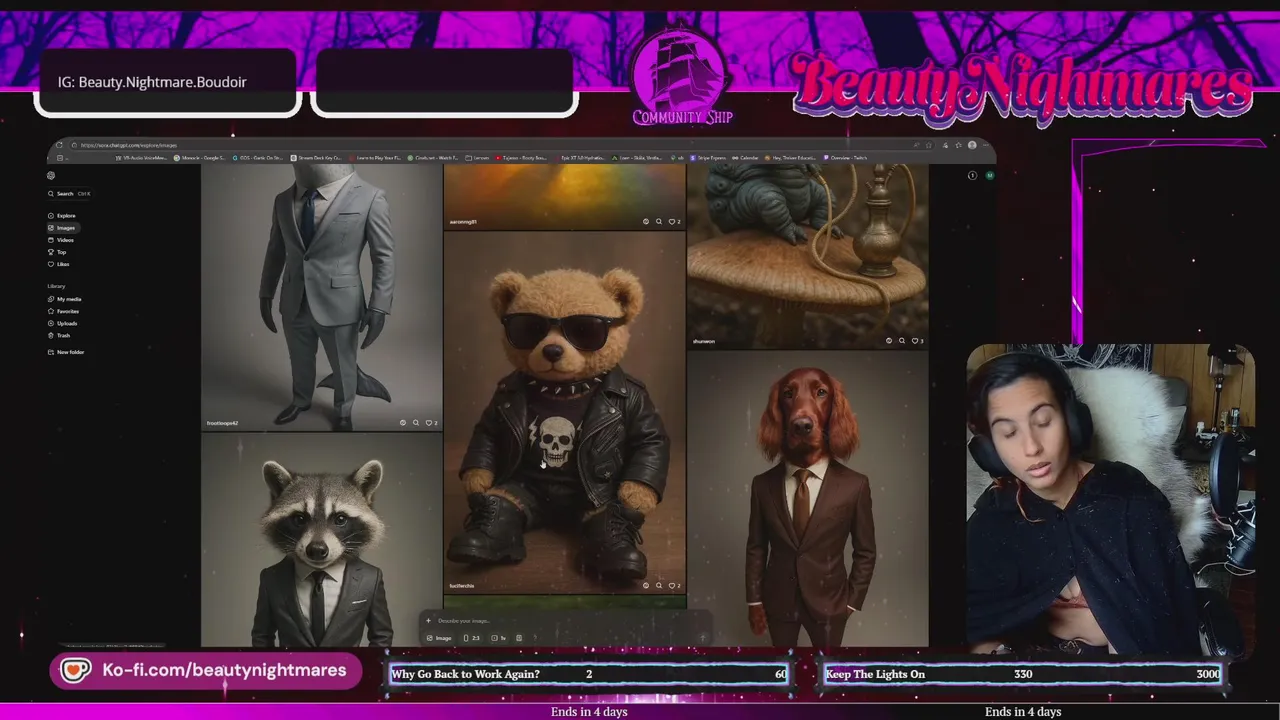The image size is (1280, 720).
Task: Open the shark in gray suit thumbnail
Action: coord(321,297)
